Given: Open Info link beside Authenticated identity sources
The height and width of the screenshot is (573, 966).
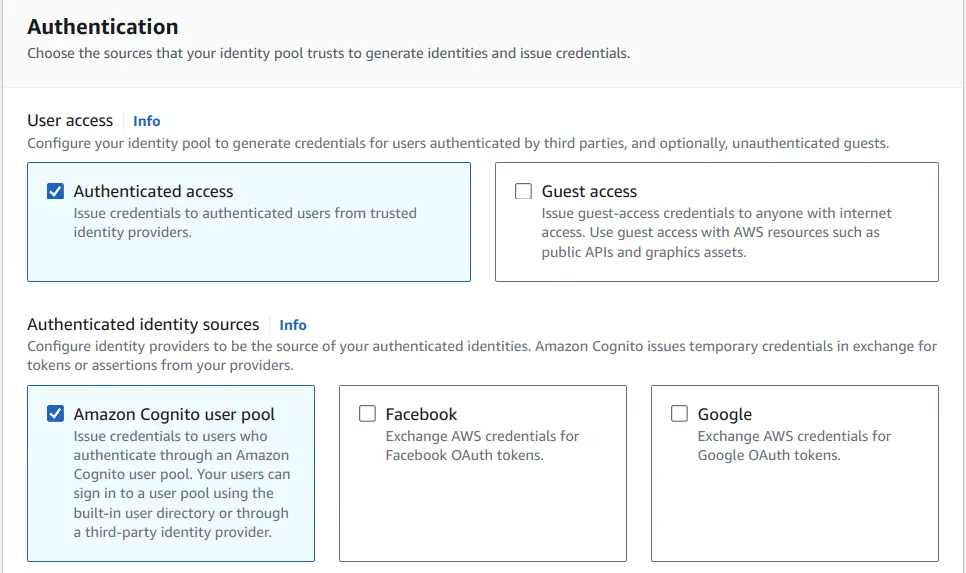Looking at the screenshot, I should tap(293, 325).
